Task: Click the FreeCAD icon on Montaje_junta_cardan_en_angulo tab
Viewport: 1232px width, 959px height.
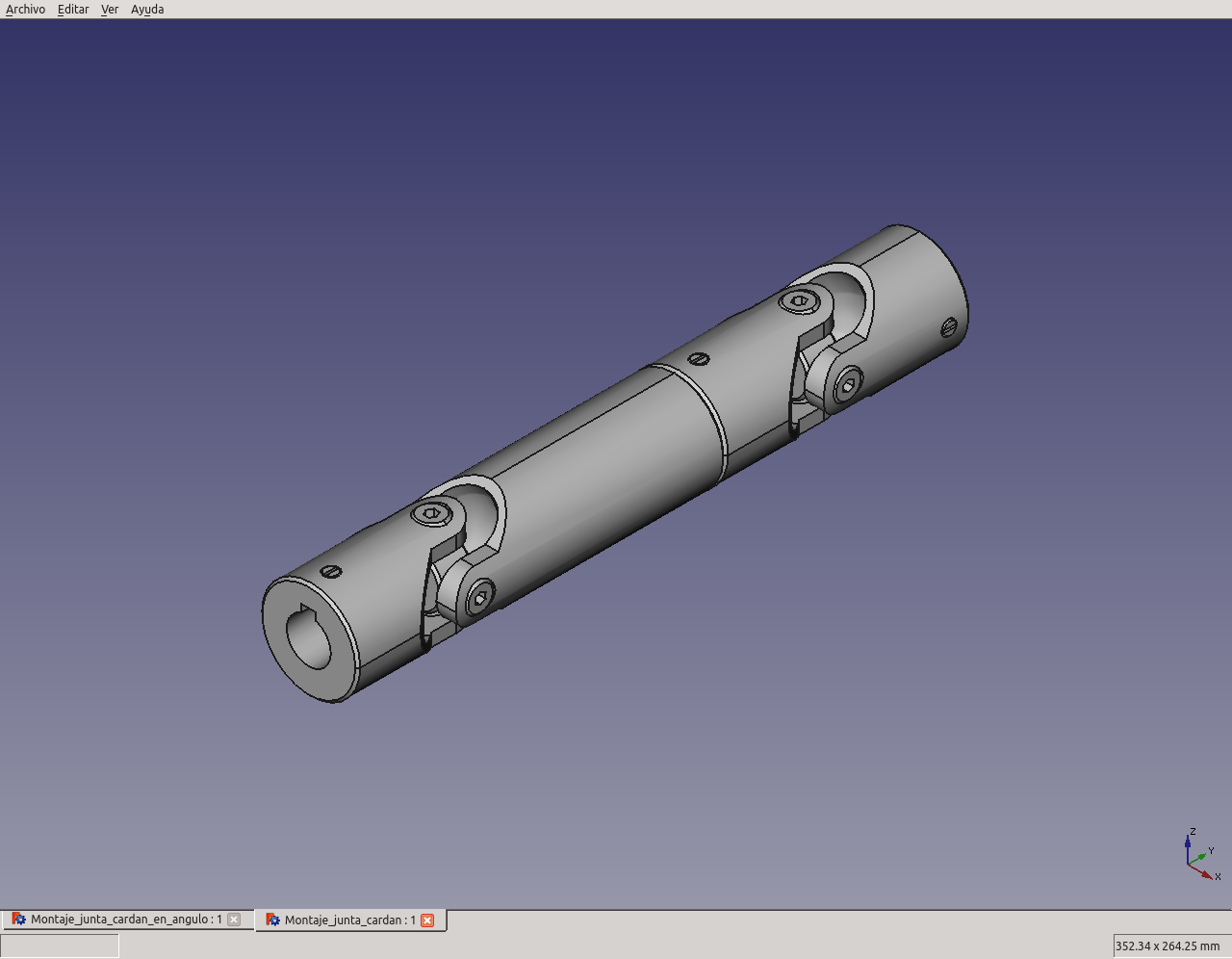Action: (19, 920)
